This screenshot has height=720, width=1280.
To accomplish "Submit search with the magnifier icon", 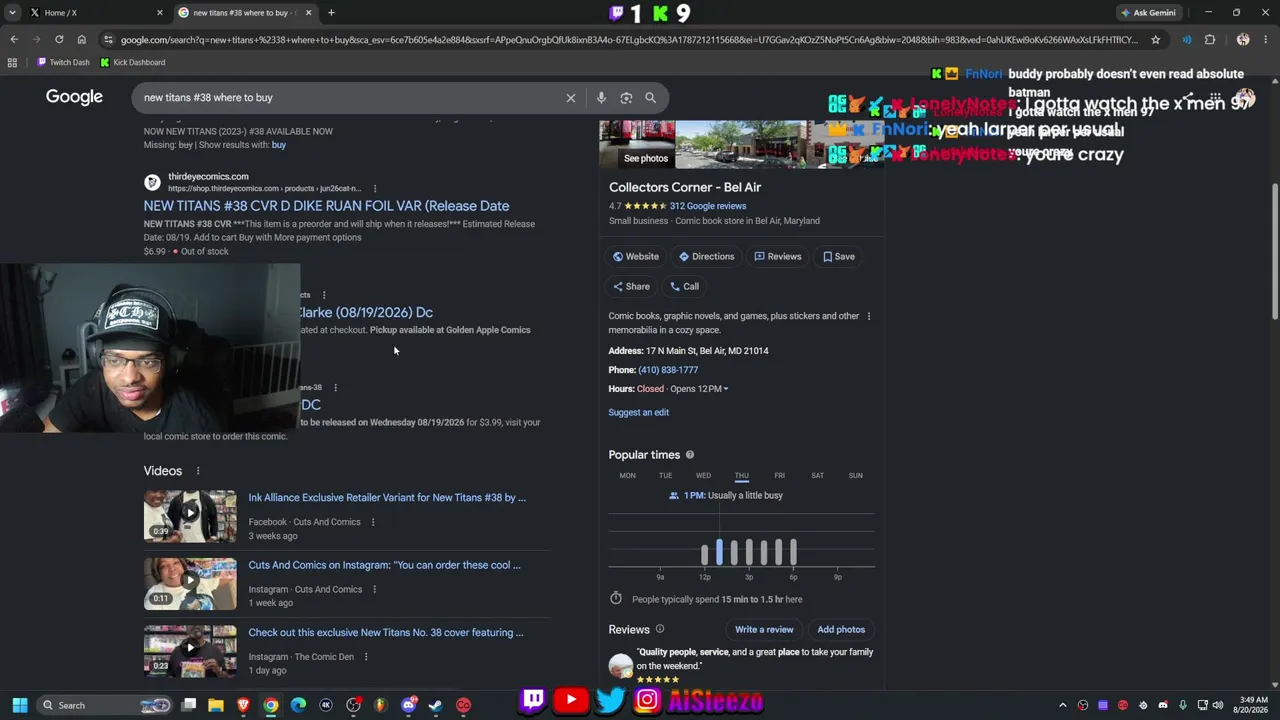I will point(650,98).
